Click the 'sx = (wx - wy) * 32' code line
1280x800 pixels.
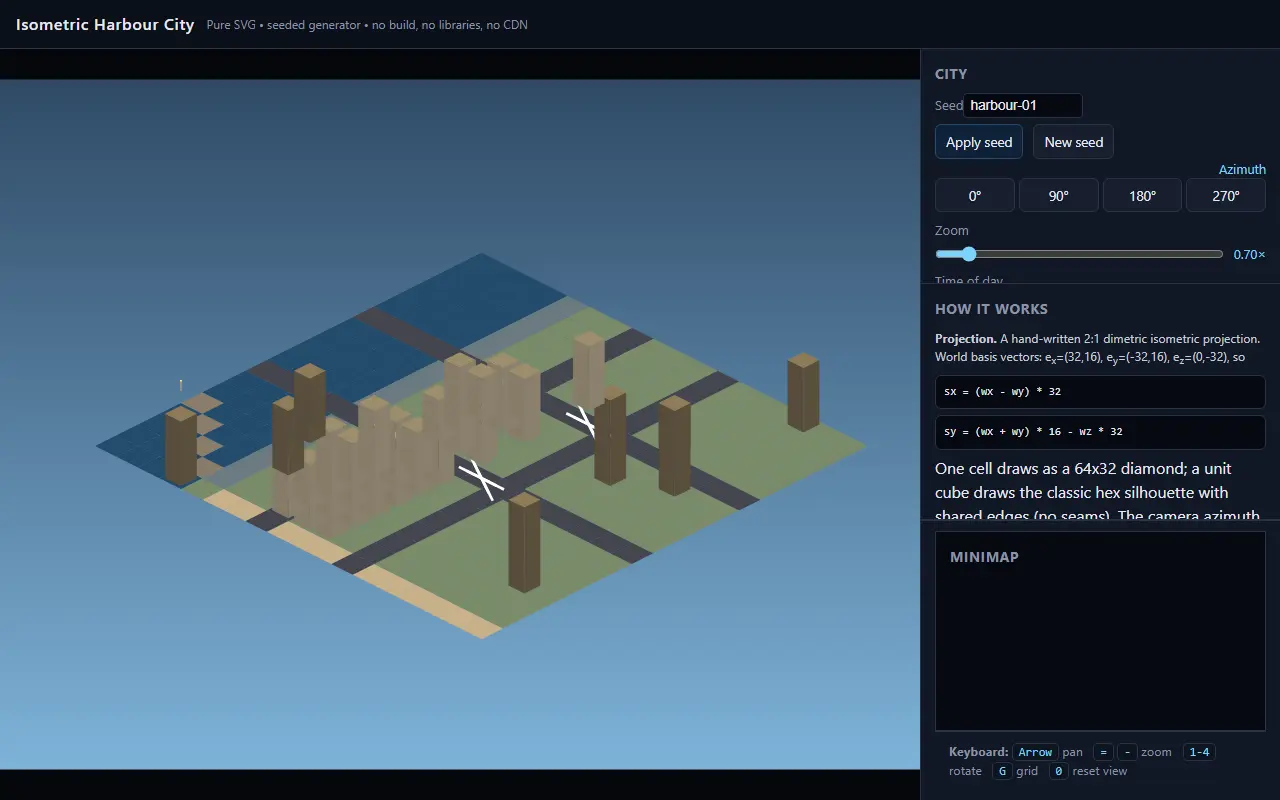[x=1100, y=392]
